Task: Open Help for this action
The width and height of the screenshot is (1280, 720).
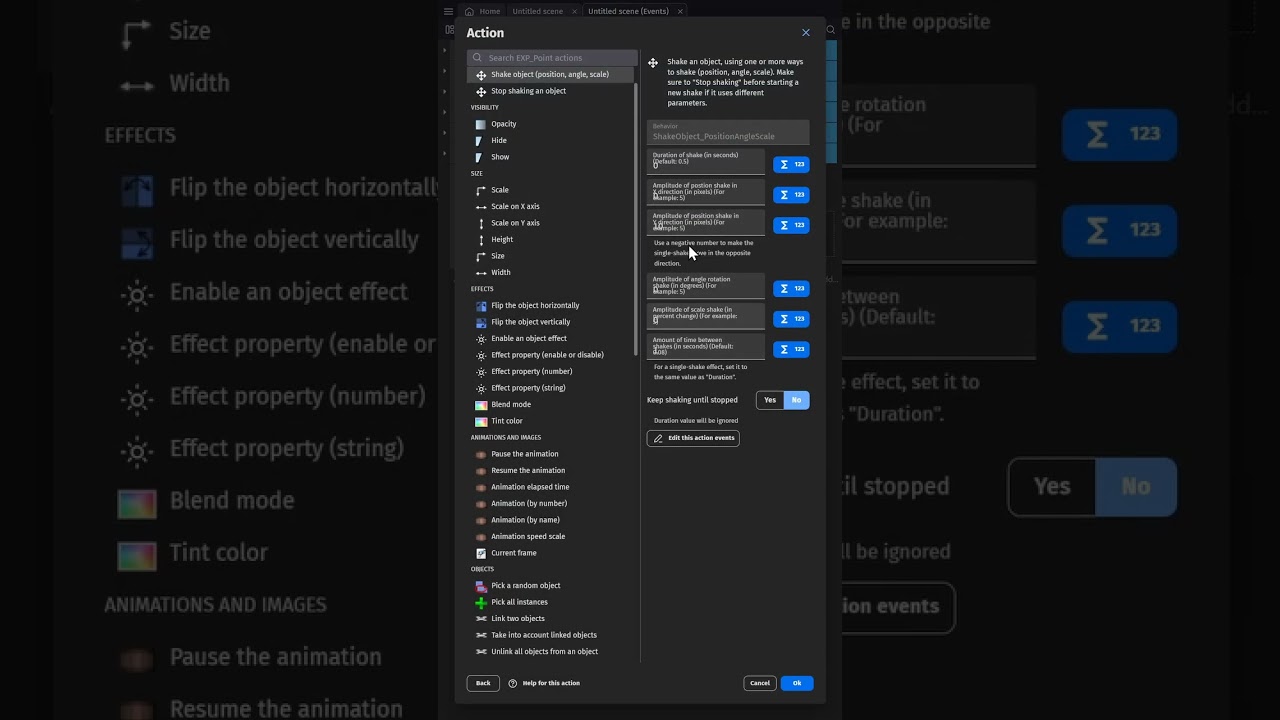Action: 544,683
